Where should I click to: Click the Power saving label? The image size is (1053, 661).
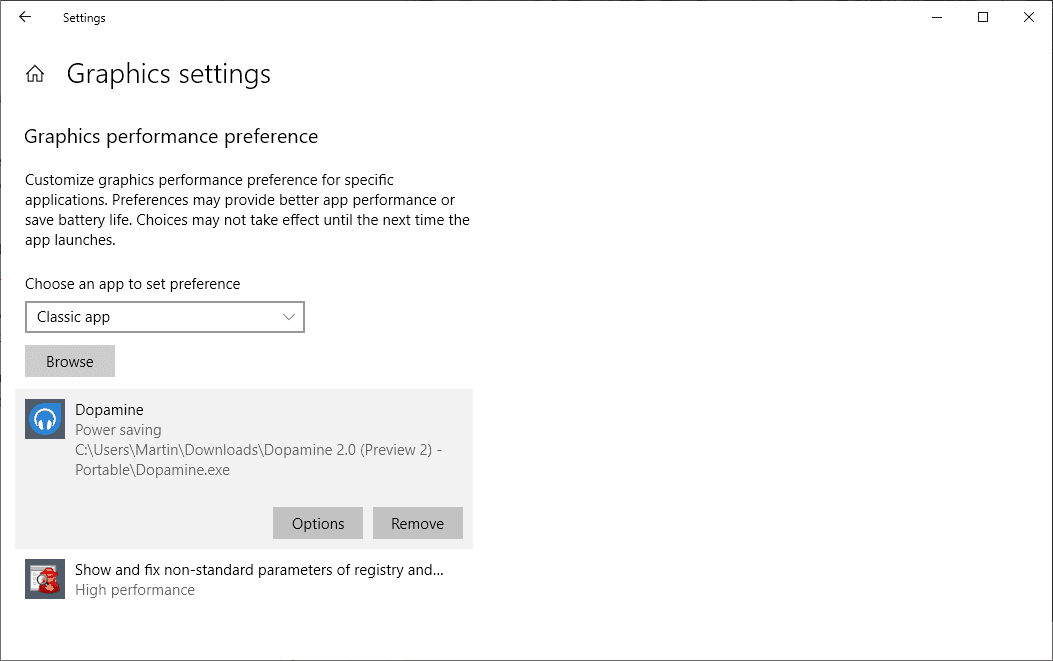118,430
